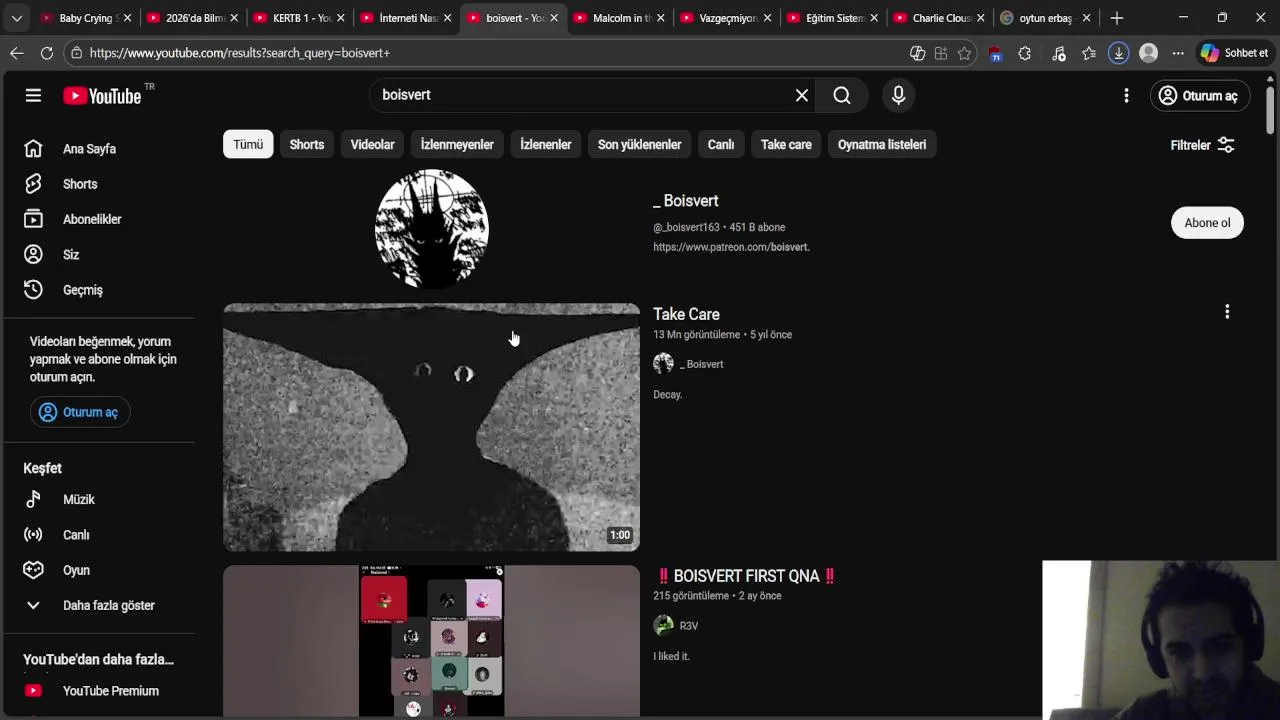Select the Canlı filter chip
This screenshot has height=720, width=1280.
coord(721,144)
